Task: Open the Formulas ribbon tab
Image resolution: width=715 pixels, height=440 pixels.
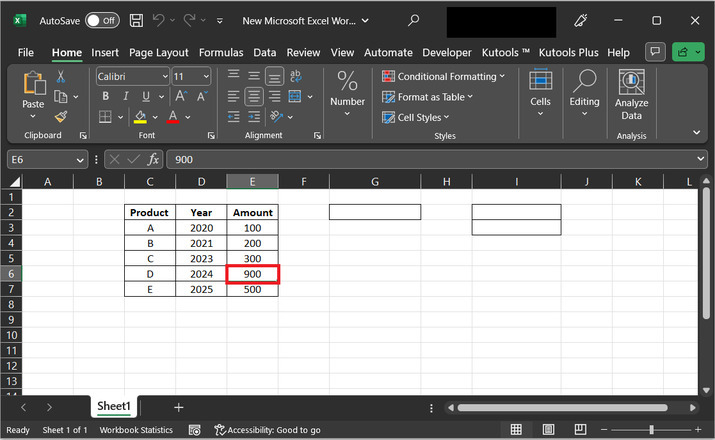Action: (x=220, y=52)
